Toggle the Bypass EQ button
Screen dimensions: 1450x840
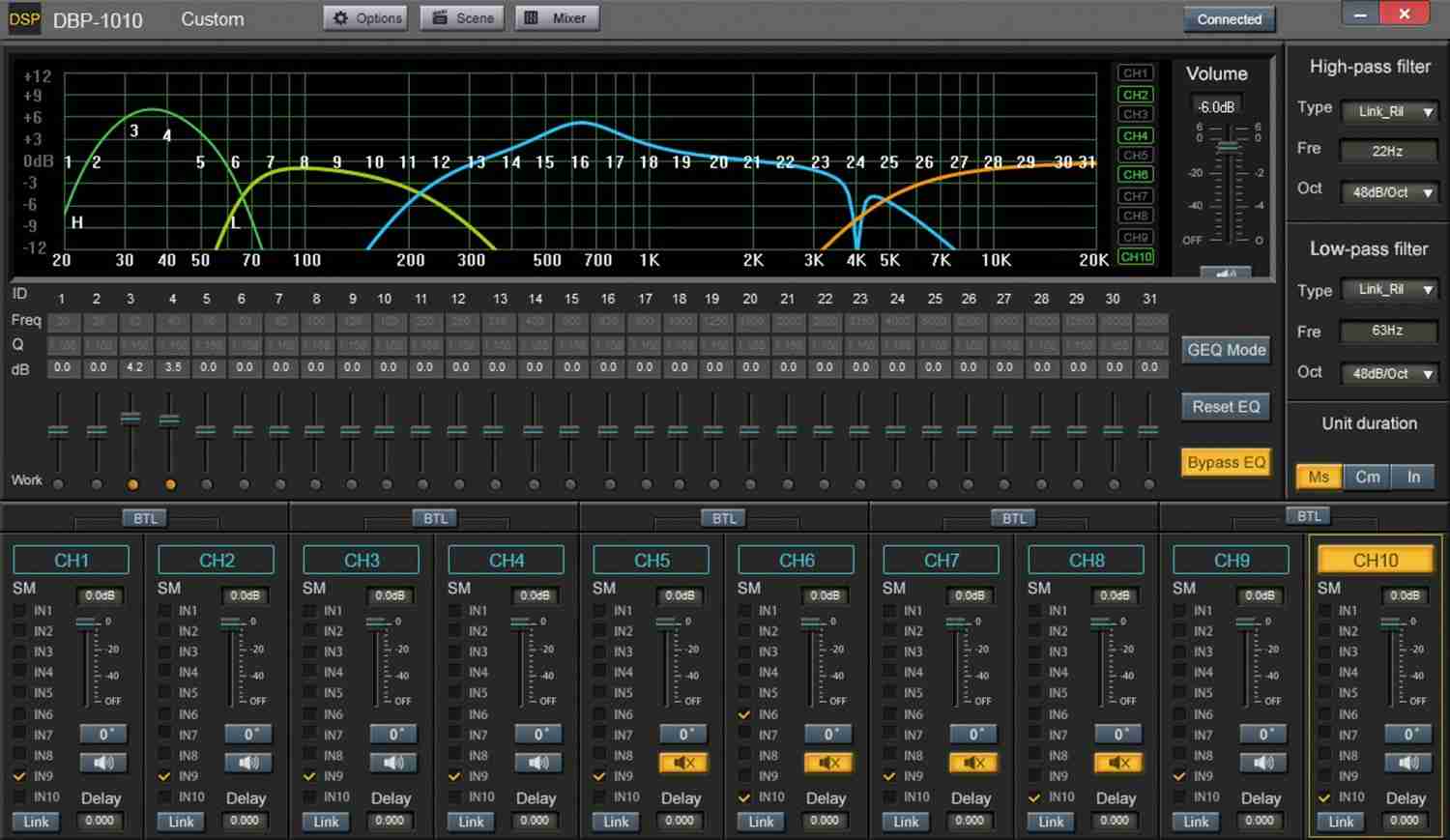coord(1226,462)
